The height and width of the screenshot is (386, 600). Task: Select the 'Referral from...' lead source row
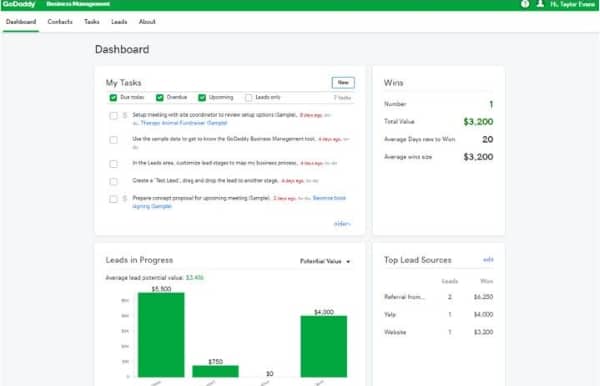(x=439, y=297)
